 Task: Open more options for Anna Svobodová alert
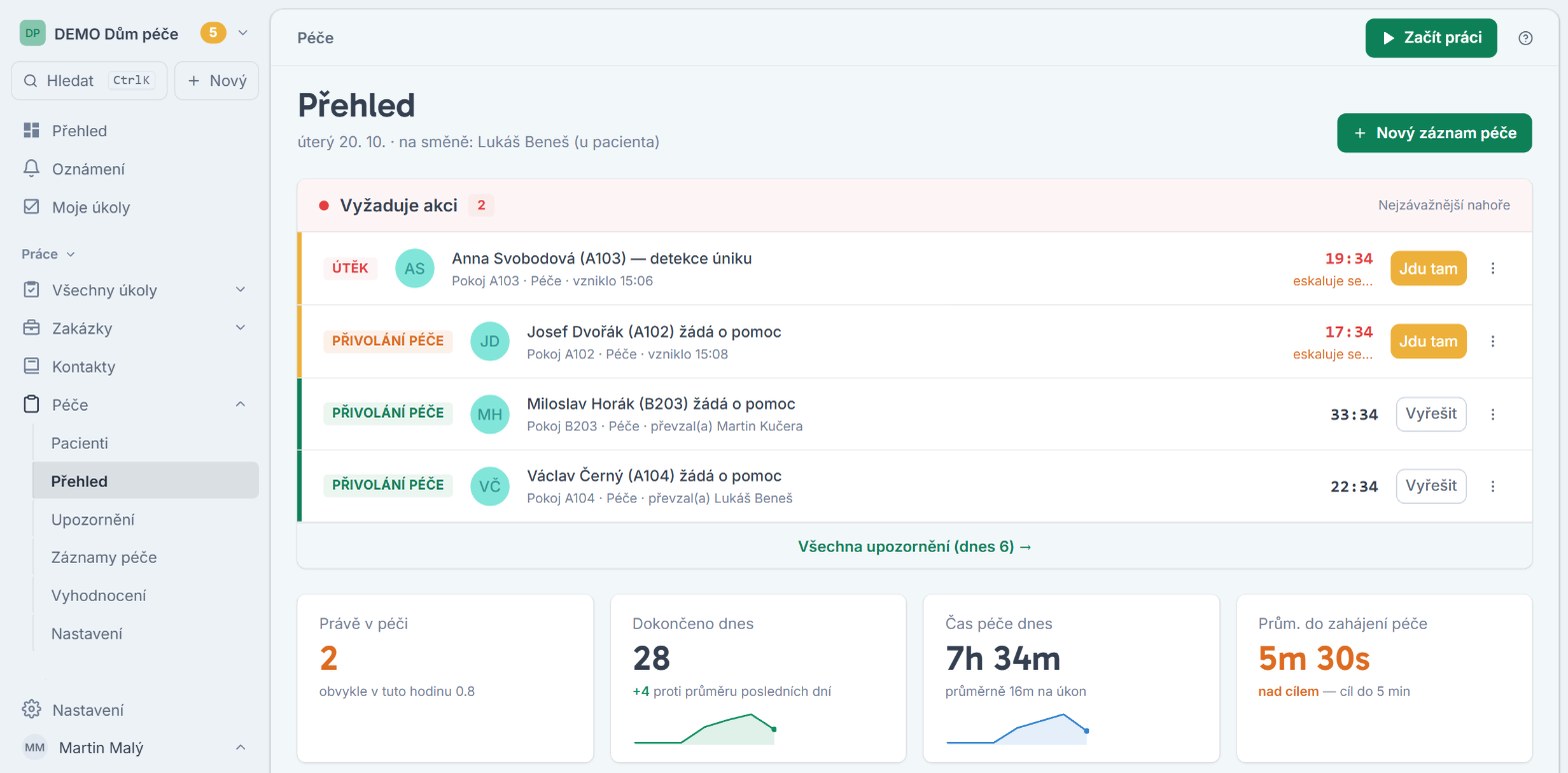point(1493,268)
